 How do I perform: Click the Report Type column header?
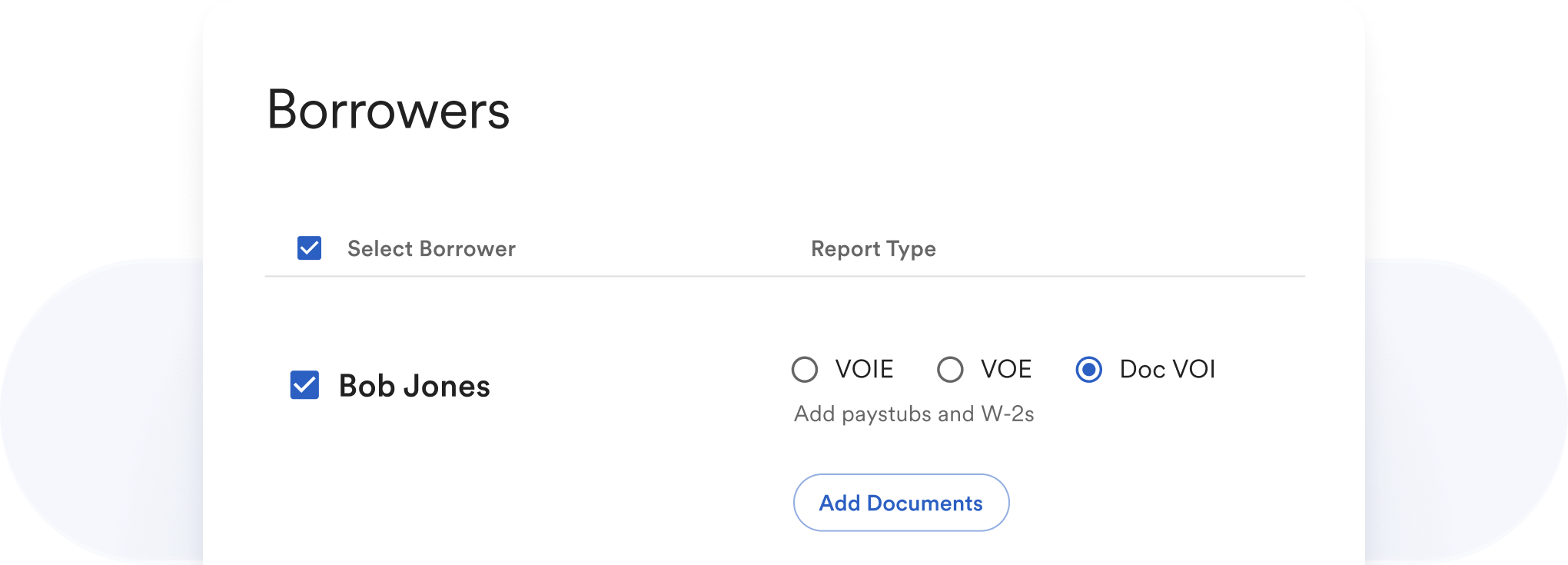(x=873, y=249)
